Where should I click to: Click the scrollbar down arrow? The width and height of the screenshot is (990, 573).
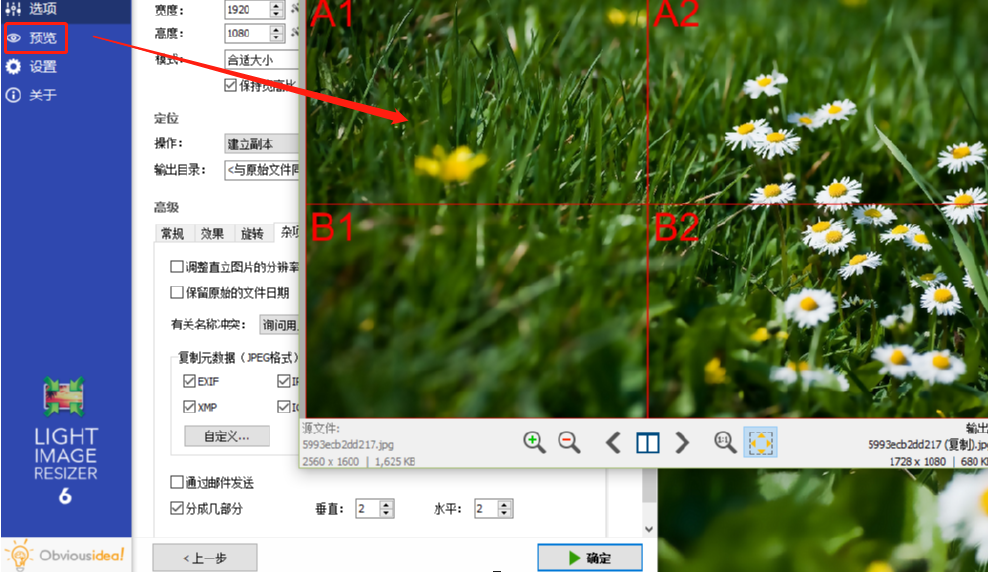[649, 529]
